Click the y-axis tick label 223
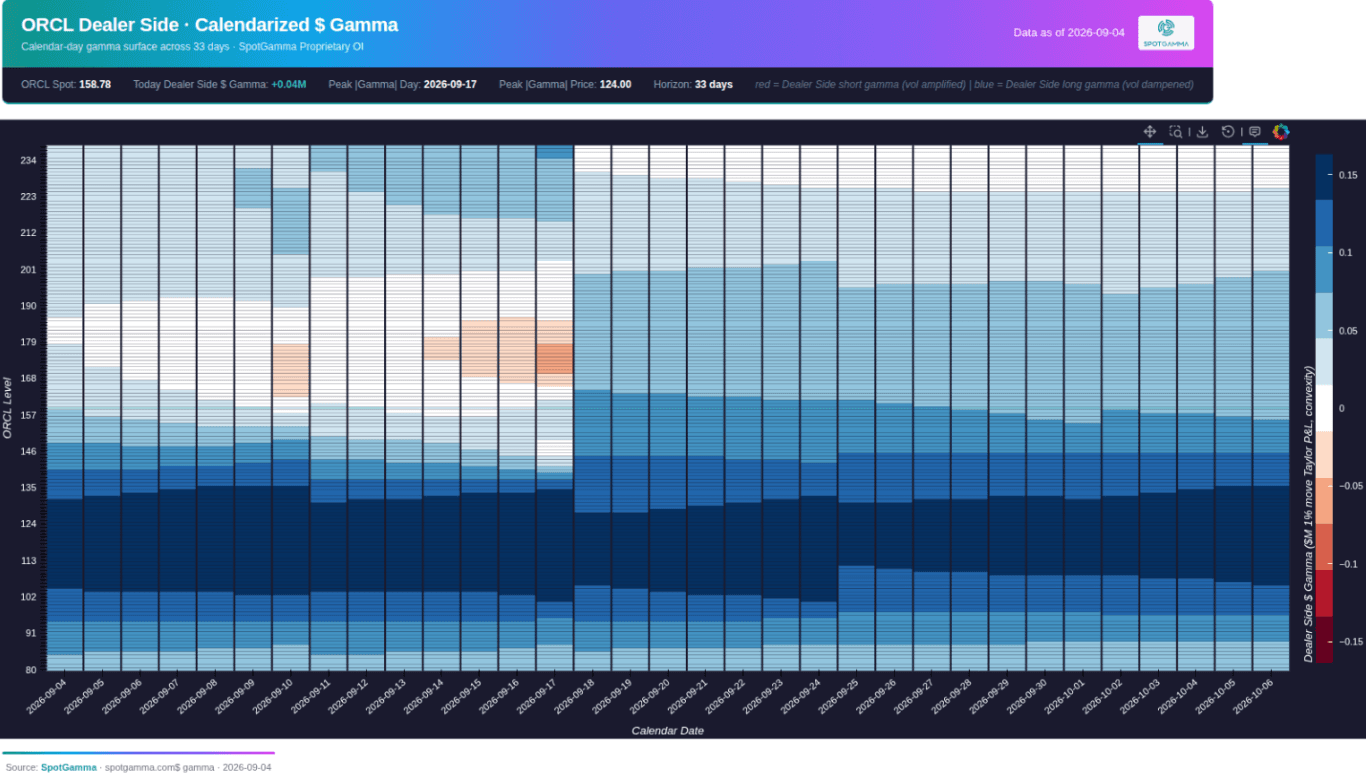1366x784 pixels. coord(28,196)
